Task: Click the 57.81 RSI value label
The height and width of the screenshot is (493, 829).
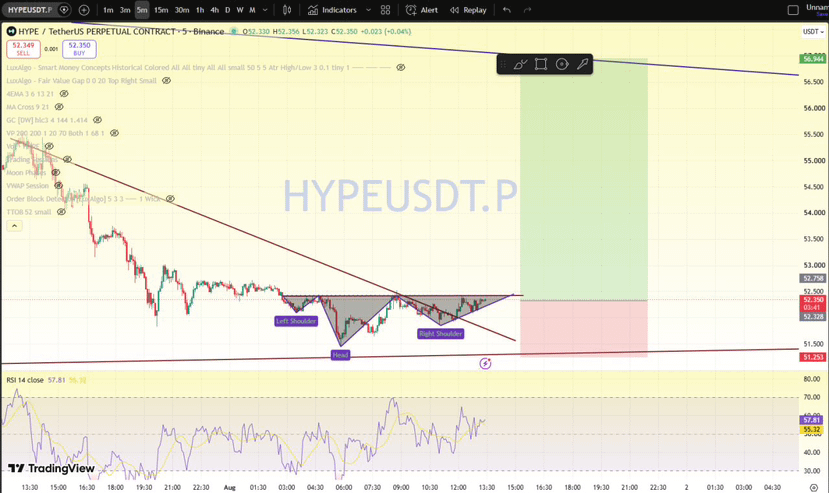Action: click(812, 420)
